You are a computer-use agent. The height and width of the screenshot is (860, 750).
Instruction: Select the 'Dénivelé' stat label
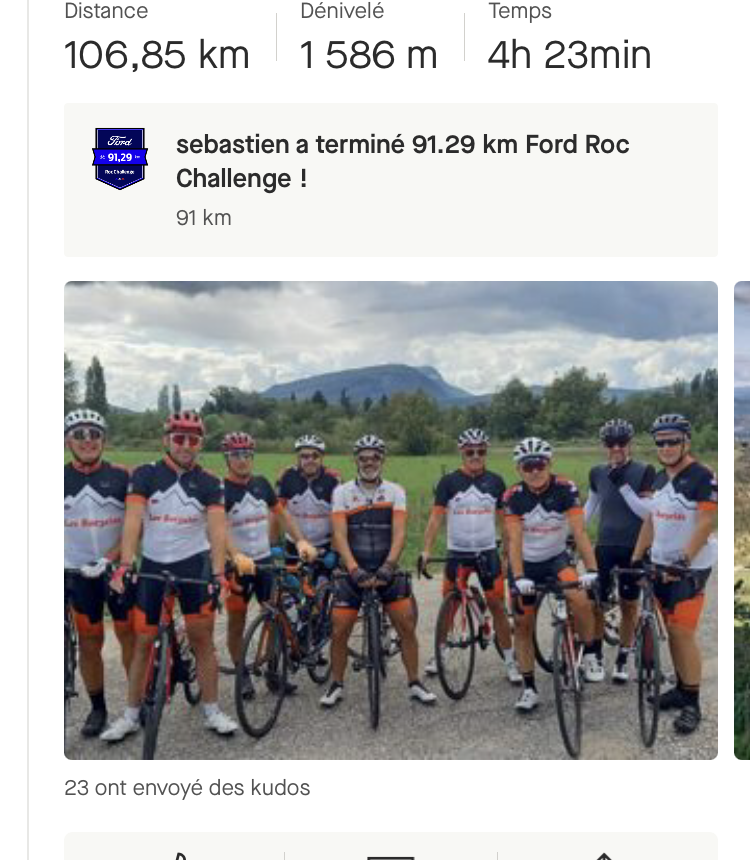point(342,11)
